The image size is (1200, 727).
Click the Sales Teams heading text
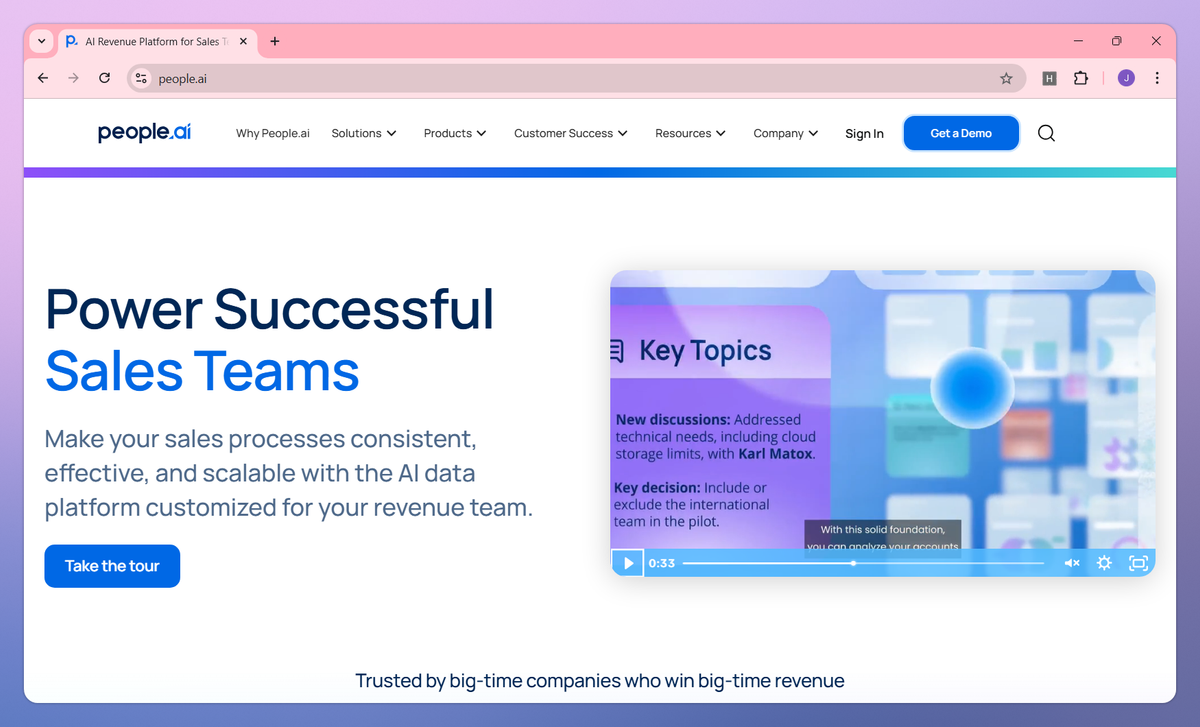pyautogui.click(x=202, y=371)
